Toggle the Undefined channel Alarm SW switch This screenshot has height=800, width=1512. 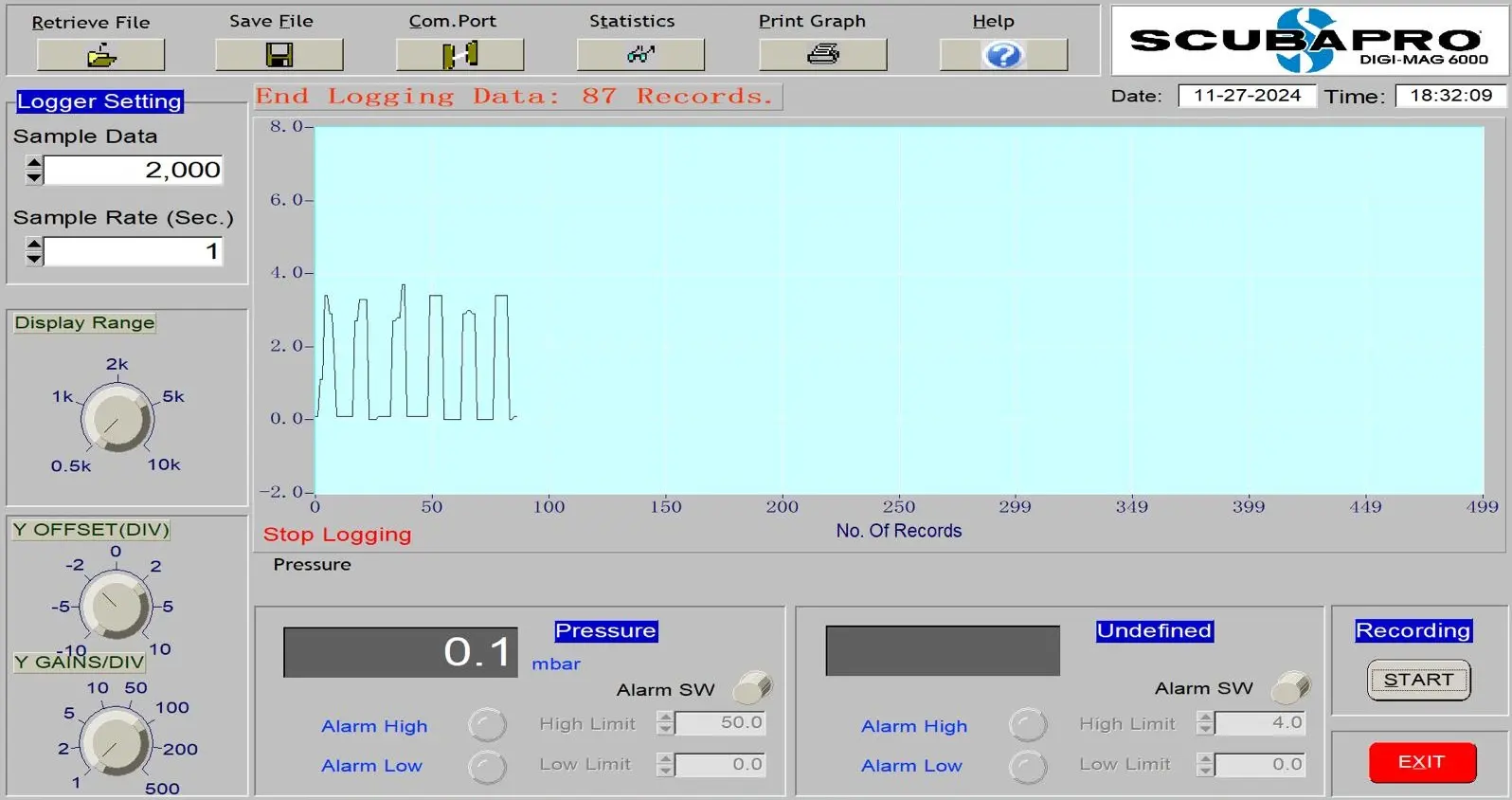pyautogui.click(x=1290, y=687)
